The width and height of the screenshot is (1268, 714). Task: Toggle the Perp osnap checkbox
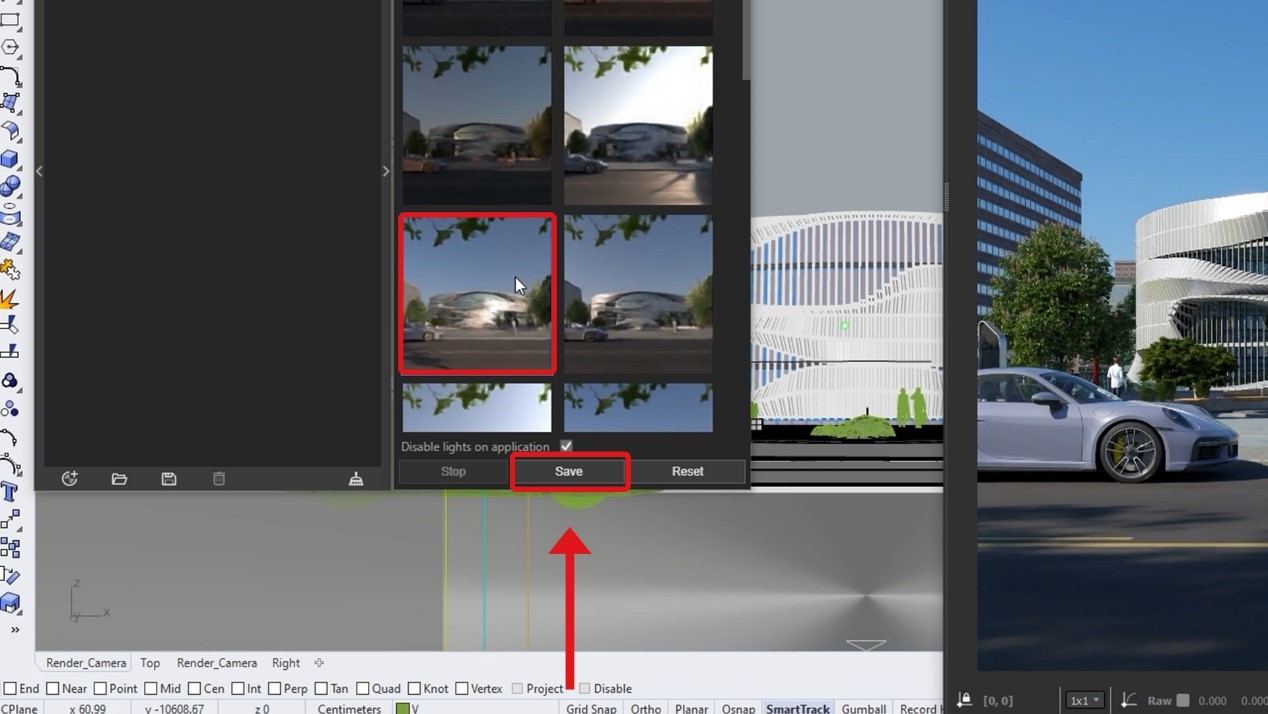coord(274,688)
